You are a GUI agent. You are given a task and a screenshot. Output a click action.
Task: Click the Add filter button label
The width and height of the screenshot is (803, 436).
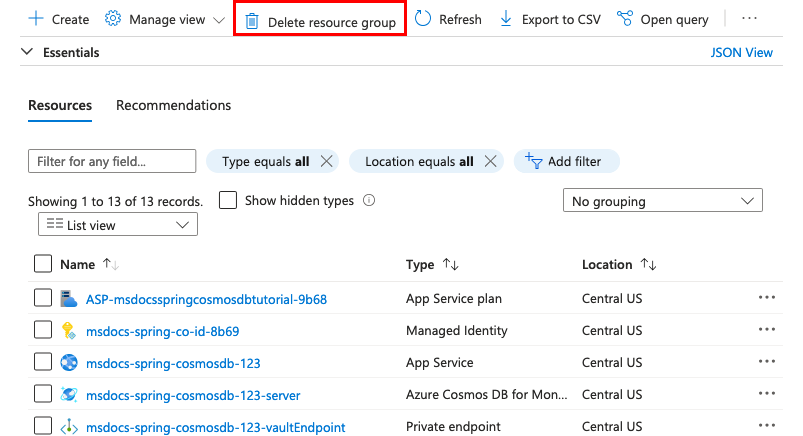pos(575,161)
